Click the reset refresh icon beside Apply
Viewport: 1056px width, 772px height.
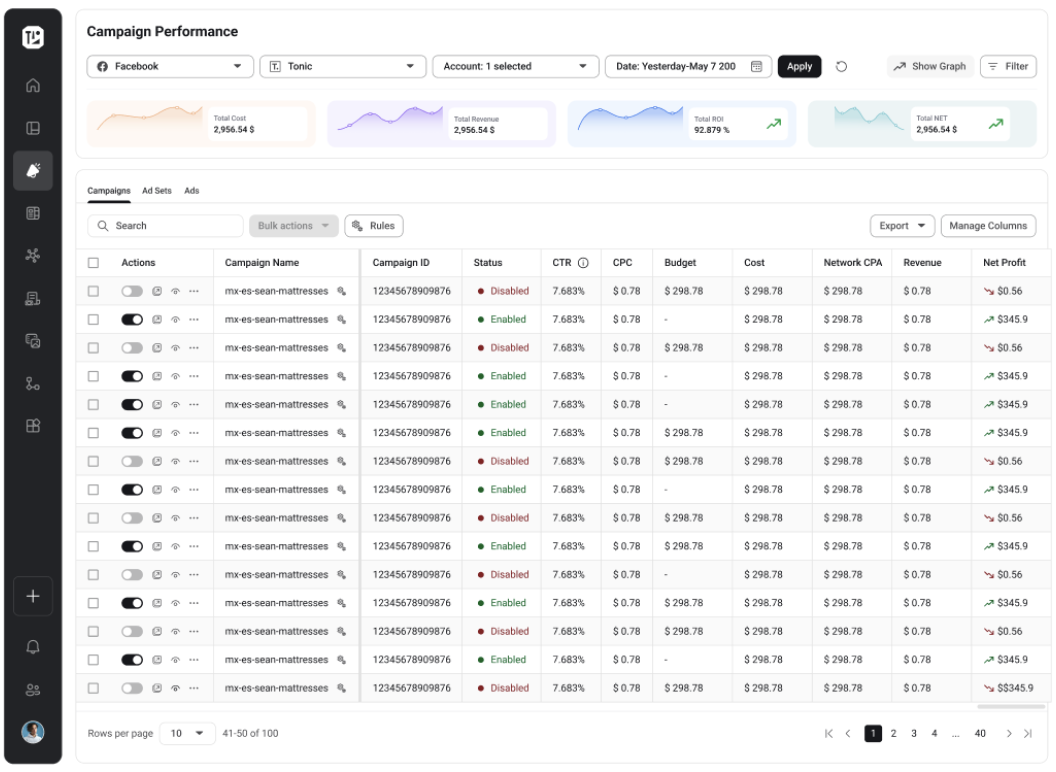pyautogui.click(x=841, y=67)
